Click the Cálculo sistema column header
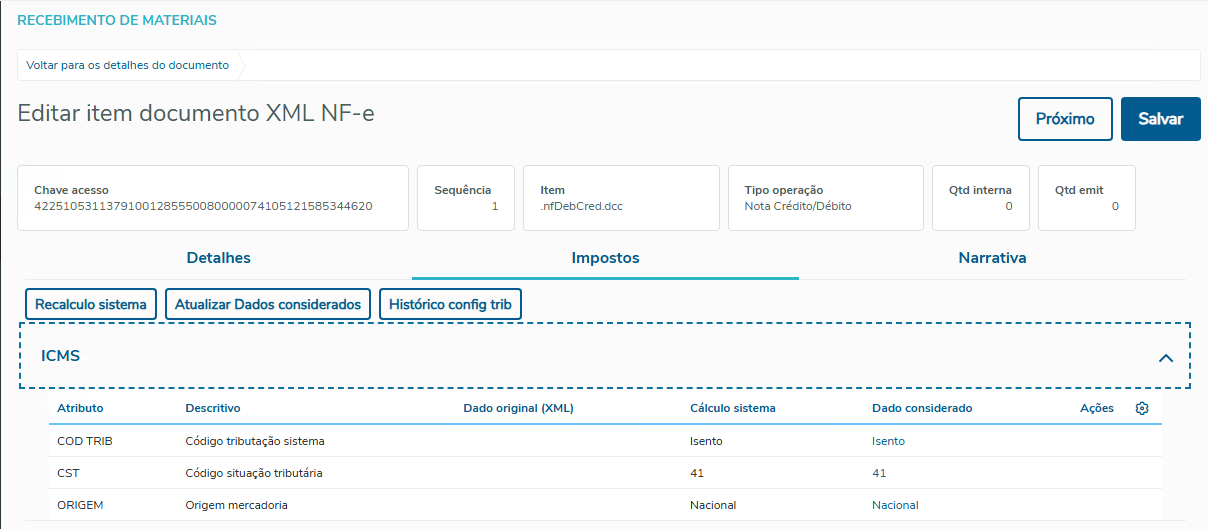Image resolution: width=1208 pixels, height=529 pixels. pos(732,408)
